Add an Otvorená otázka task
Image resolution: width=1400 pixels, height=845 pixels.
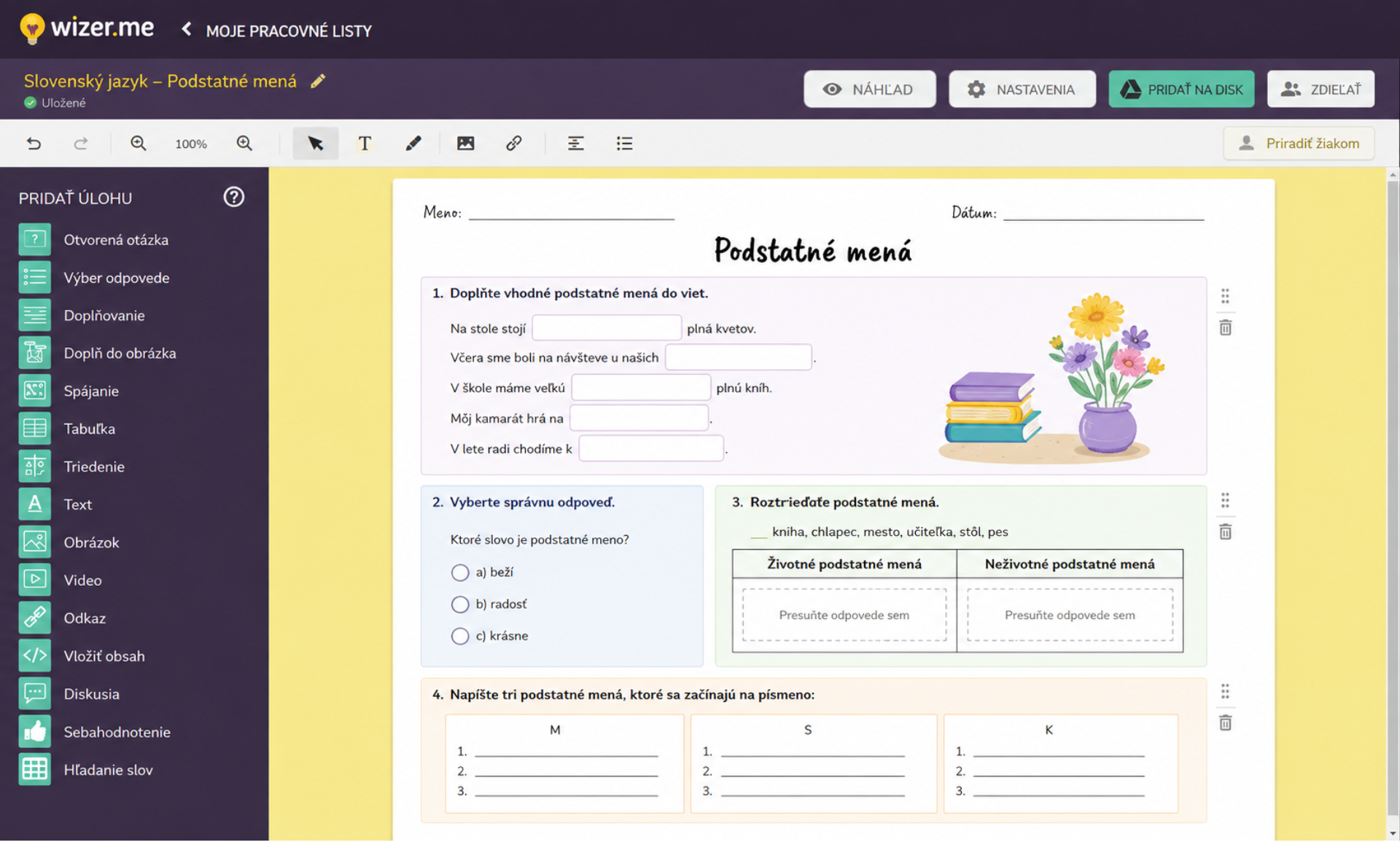pyautogui.click(x=95, y=240)
